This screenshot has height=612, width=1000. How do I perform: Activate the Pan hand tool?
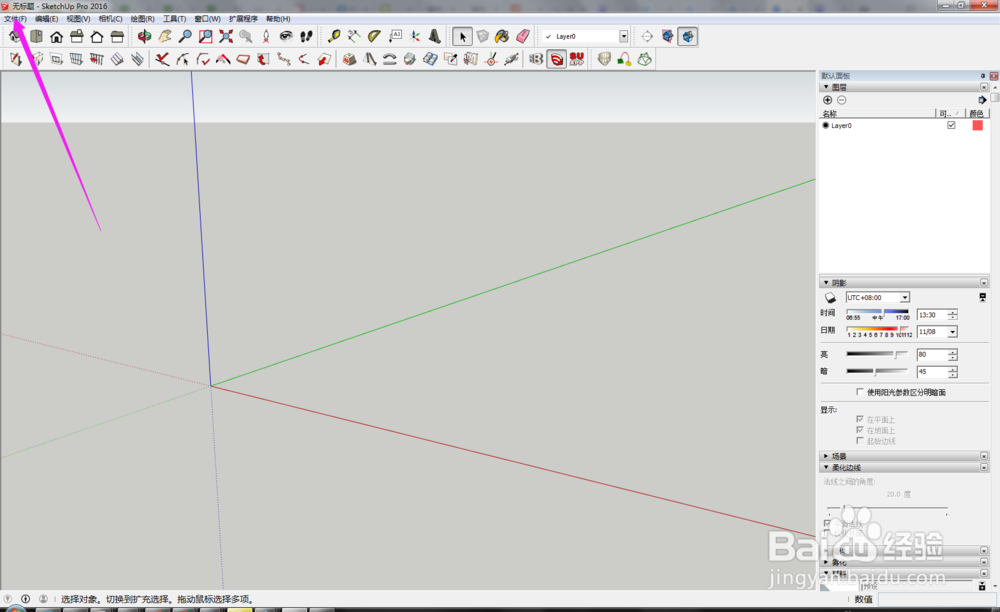[165, 36]
